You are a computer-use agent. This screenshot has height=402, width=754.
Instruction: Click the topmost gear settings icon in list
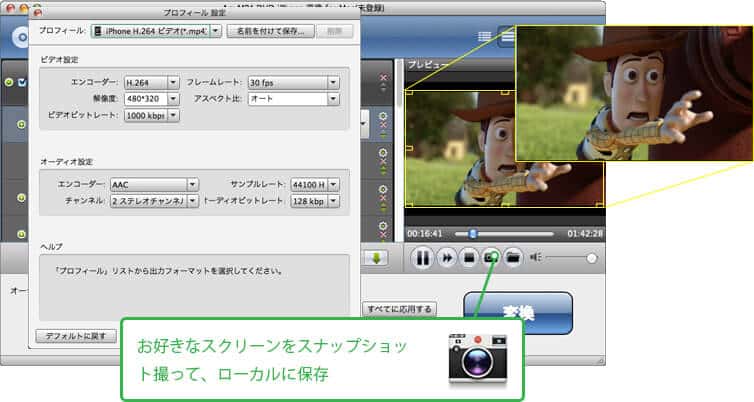(x=383, y=116)
